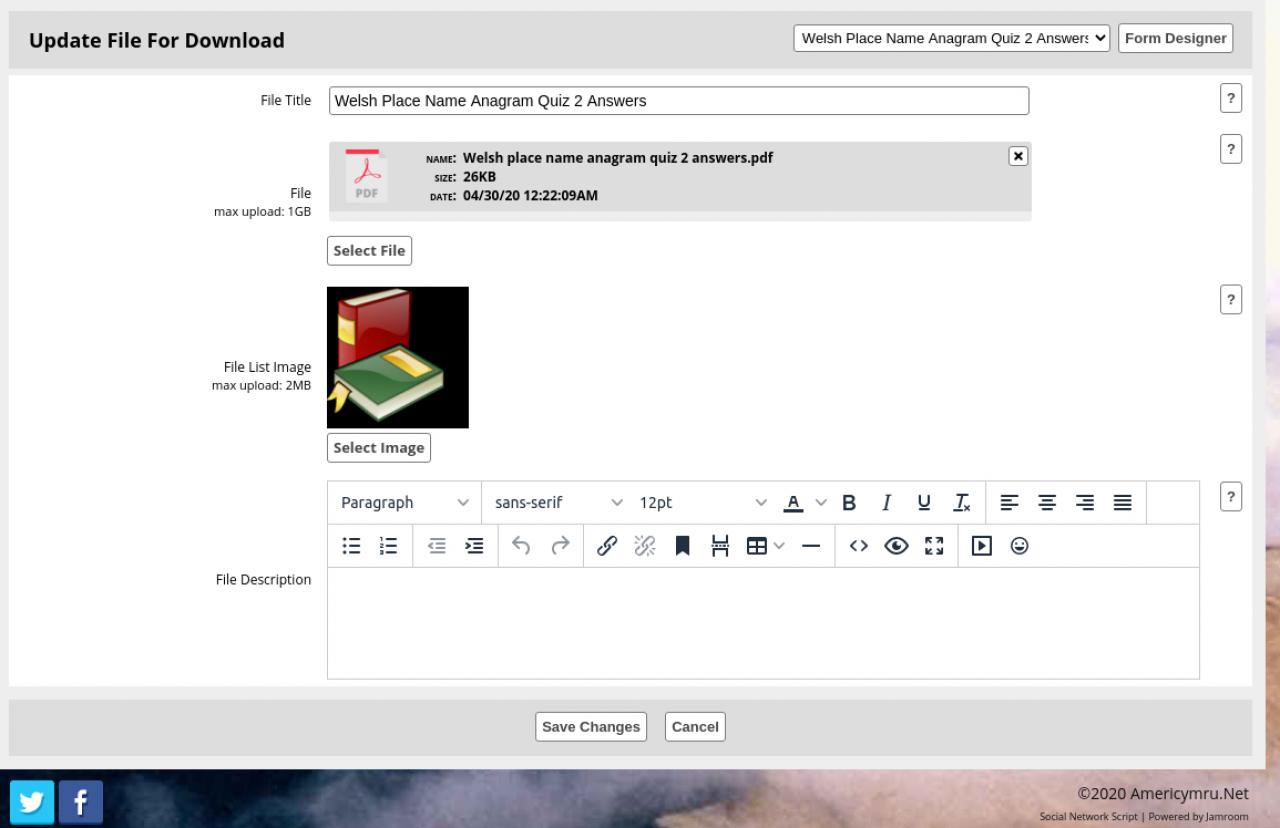Click the insert link icon
Viewport: 1280px width, 828px height.
606,546
